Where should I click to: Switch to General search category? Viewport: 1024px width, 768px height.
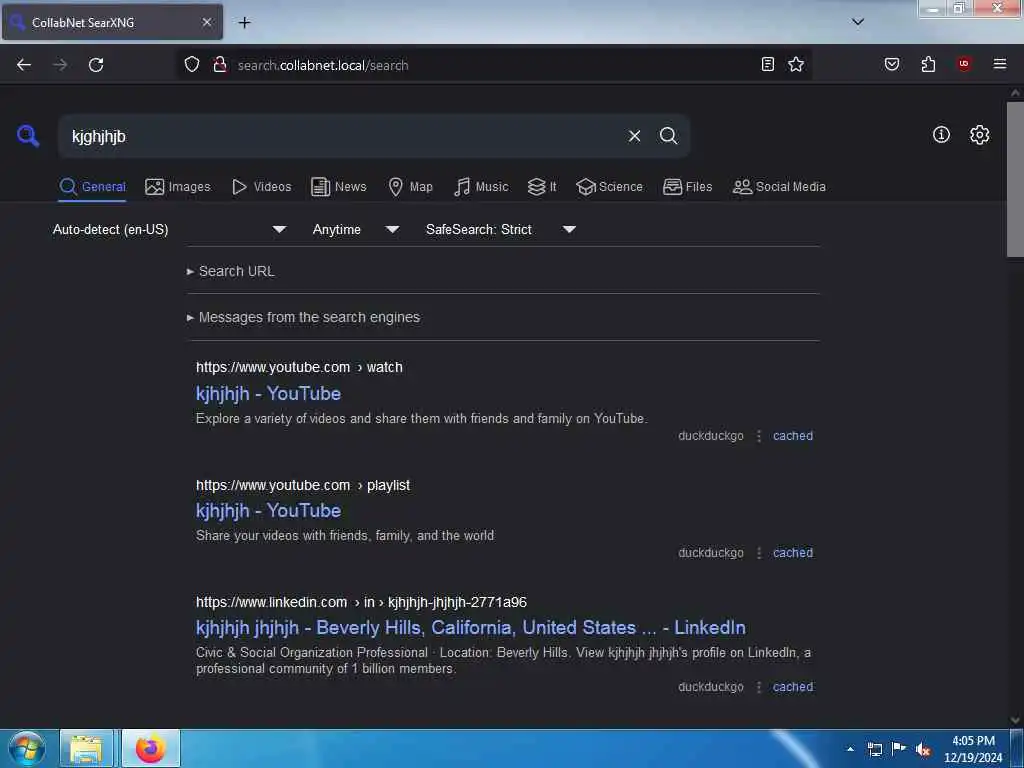(92, 187)
